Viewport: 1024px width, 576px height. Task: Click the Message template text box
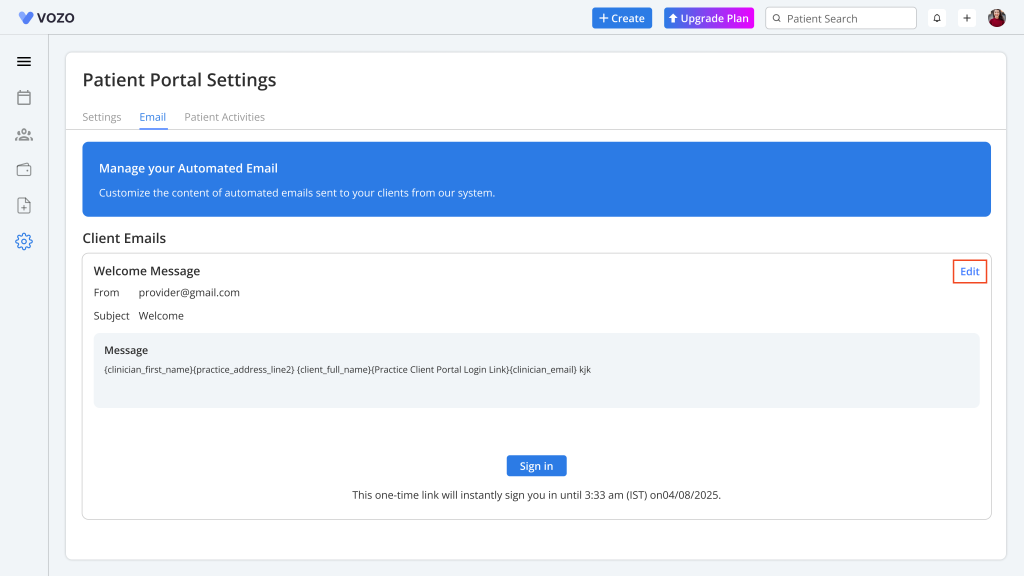tap(536, 370)
